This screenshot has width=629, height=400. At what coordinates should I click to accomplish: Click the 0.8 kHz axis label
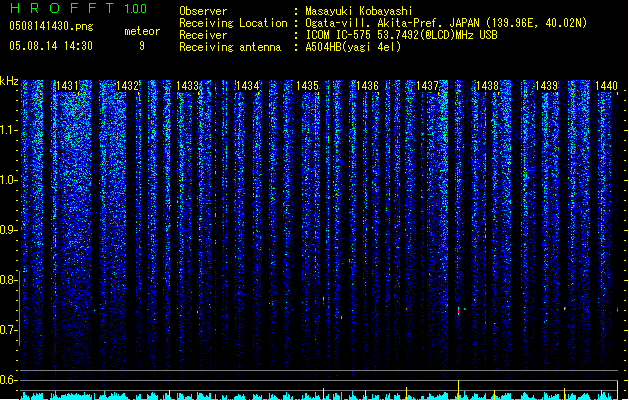pos(8,280)
